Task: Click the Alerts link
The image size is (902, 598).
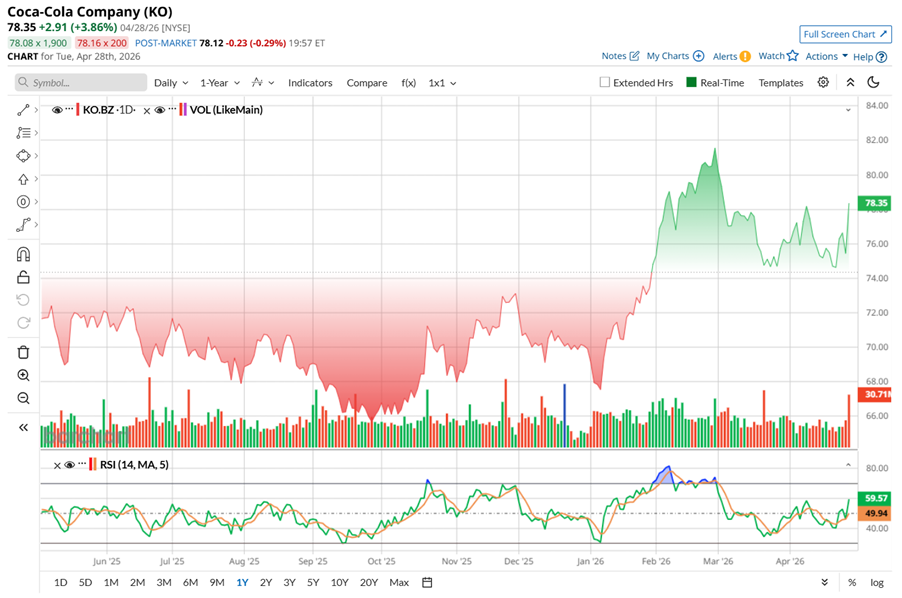Action: point(725,56)
